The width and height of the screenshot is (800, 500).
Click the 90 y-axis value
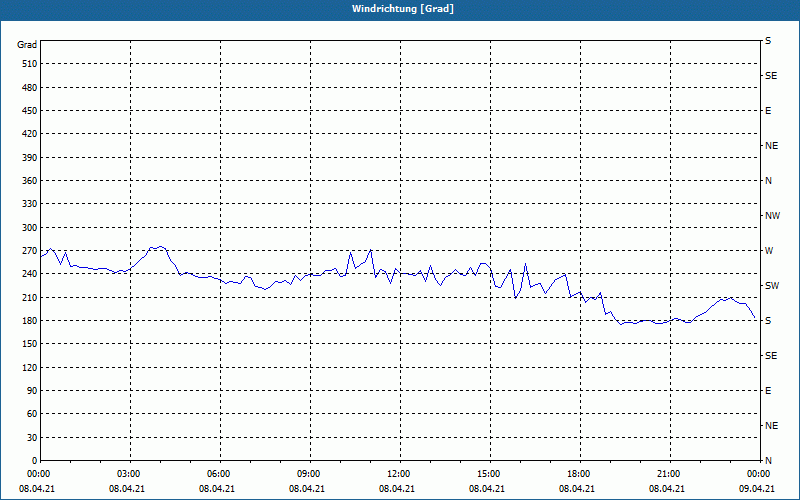[32, 391]
